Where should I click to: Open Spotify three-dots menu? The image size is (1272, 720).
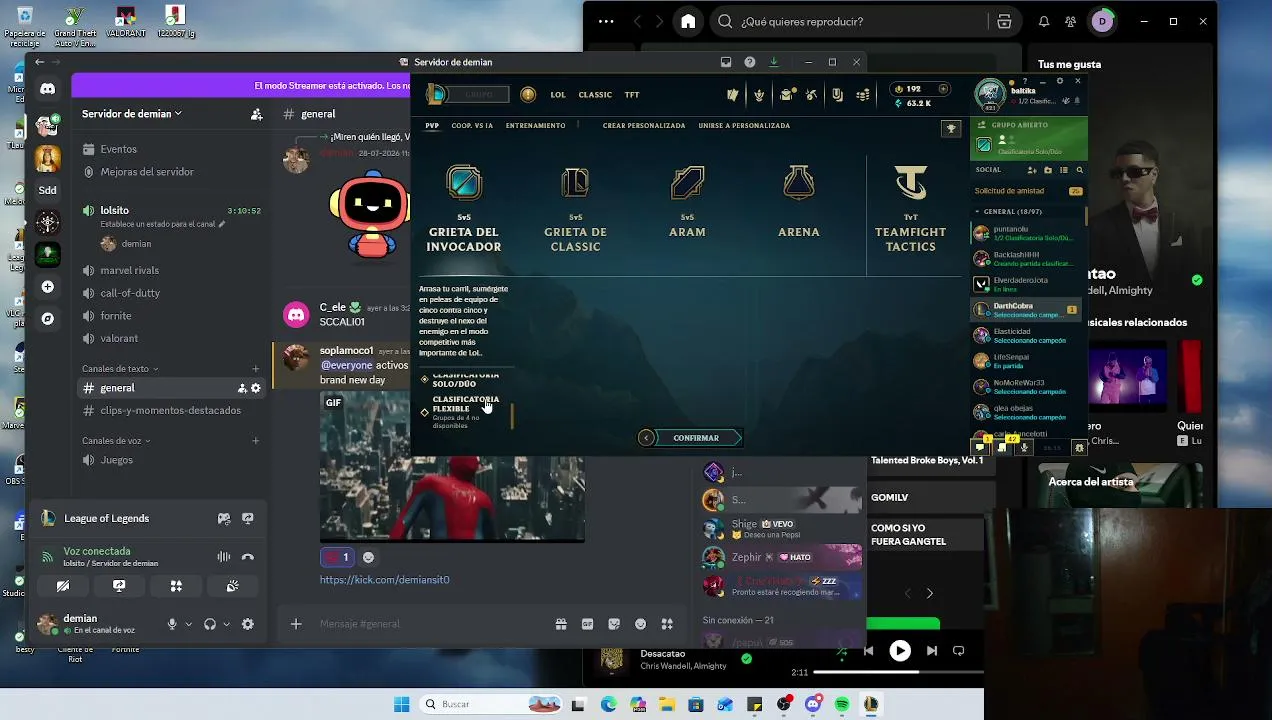tap(606, 21)
